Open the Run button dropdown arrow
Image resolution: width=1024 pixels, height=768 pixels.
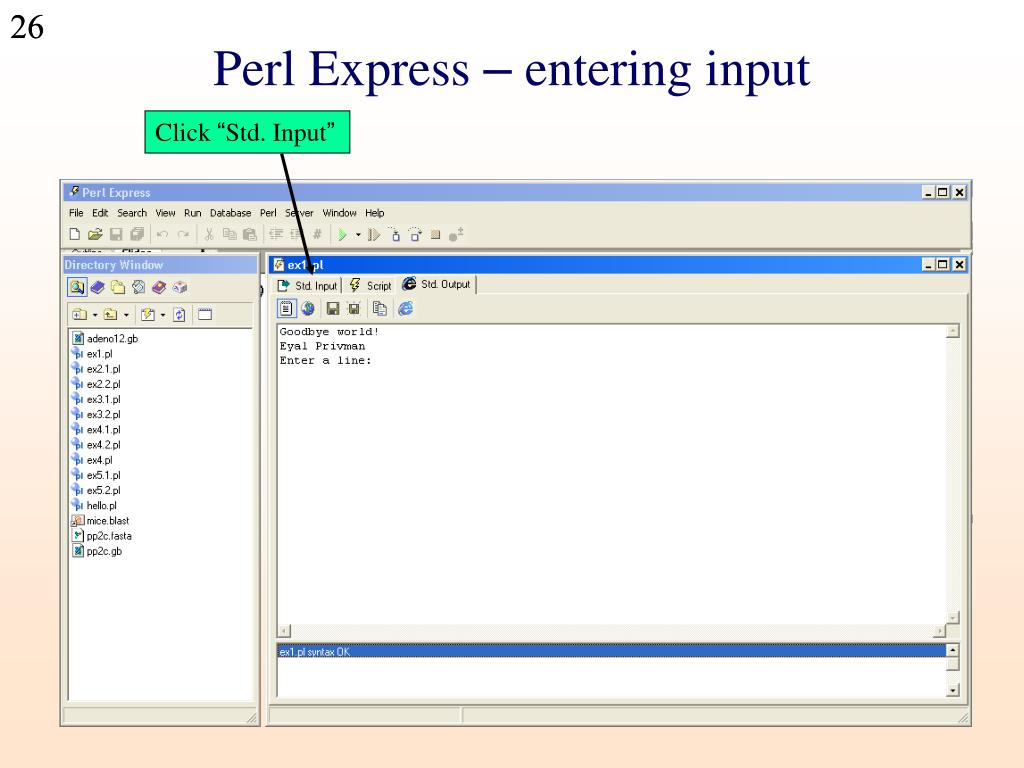point(358,234)
